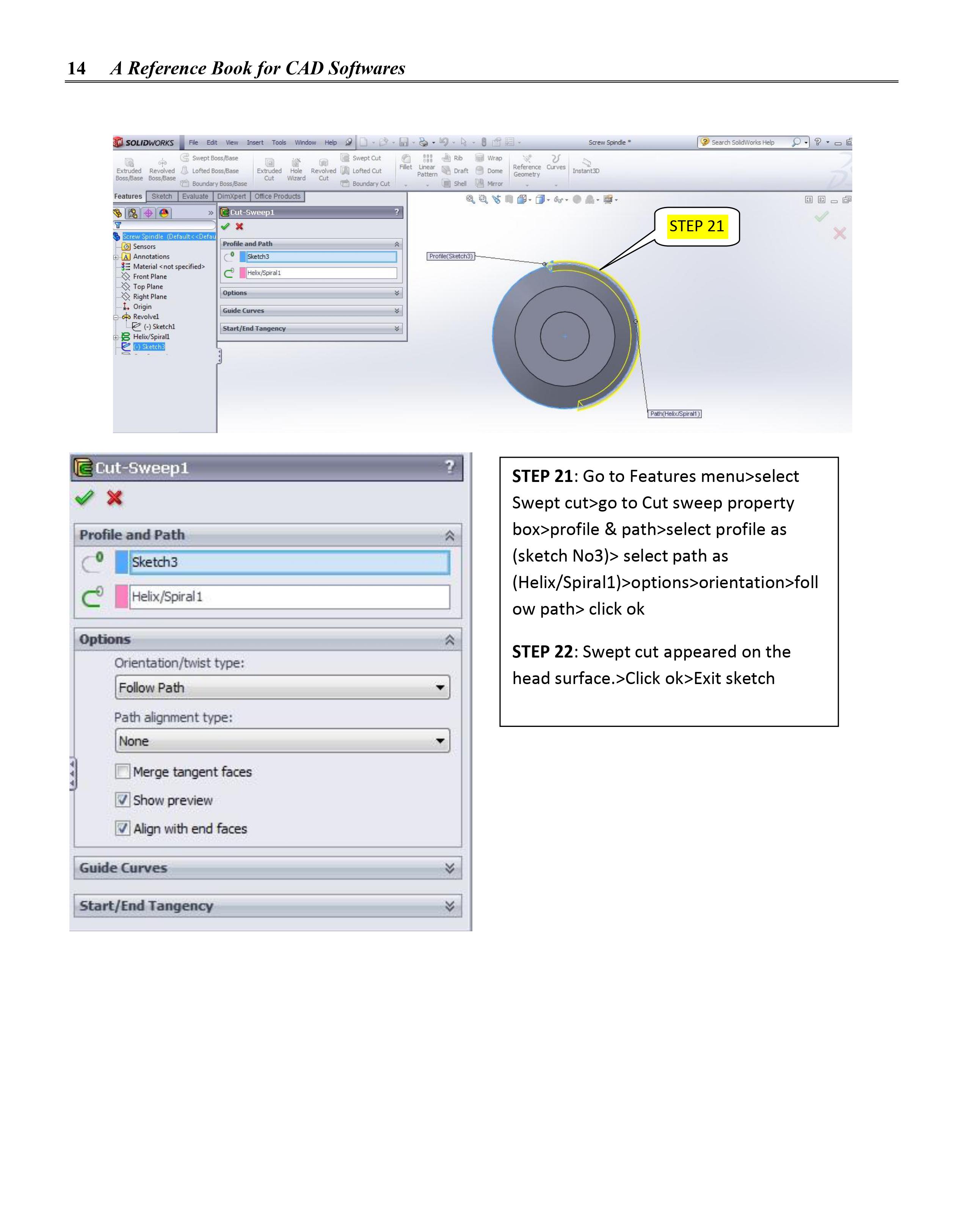Open Orientation/twist type Follow Path dropdown
The height and width of the screenshot is (1232, 963).
(282, 687)
